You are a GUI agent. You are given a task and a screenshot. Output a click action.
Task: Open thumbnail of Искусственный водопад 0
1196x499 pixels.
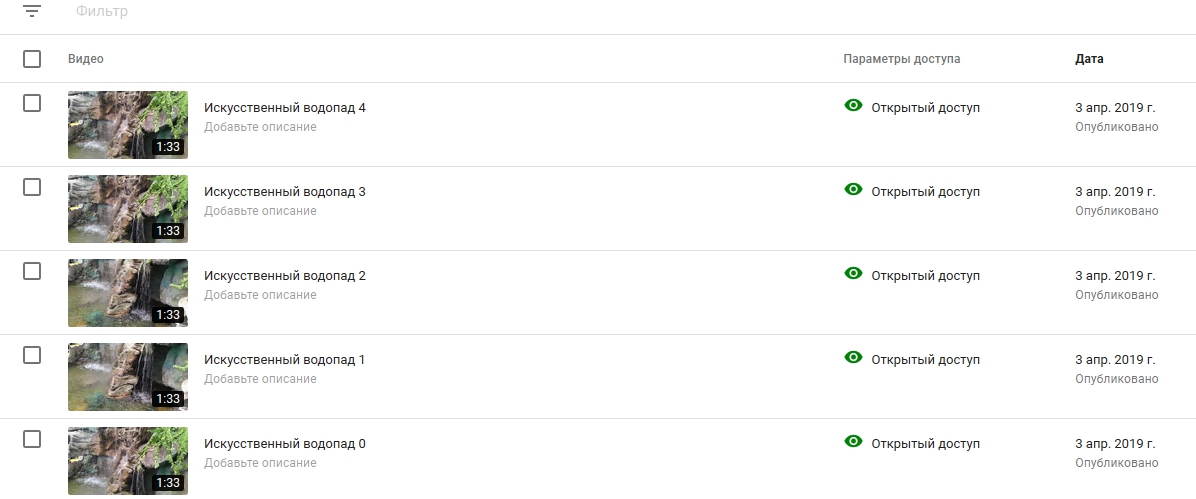[x=127, y=461]
